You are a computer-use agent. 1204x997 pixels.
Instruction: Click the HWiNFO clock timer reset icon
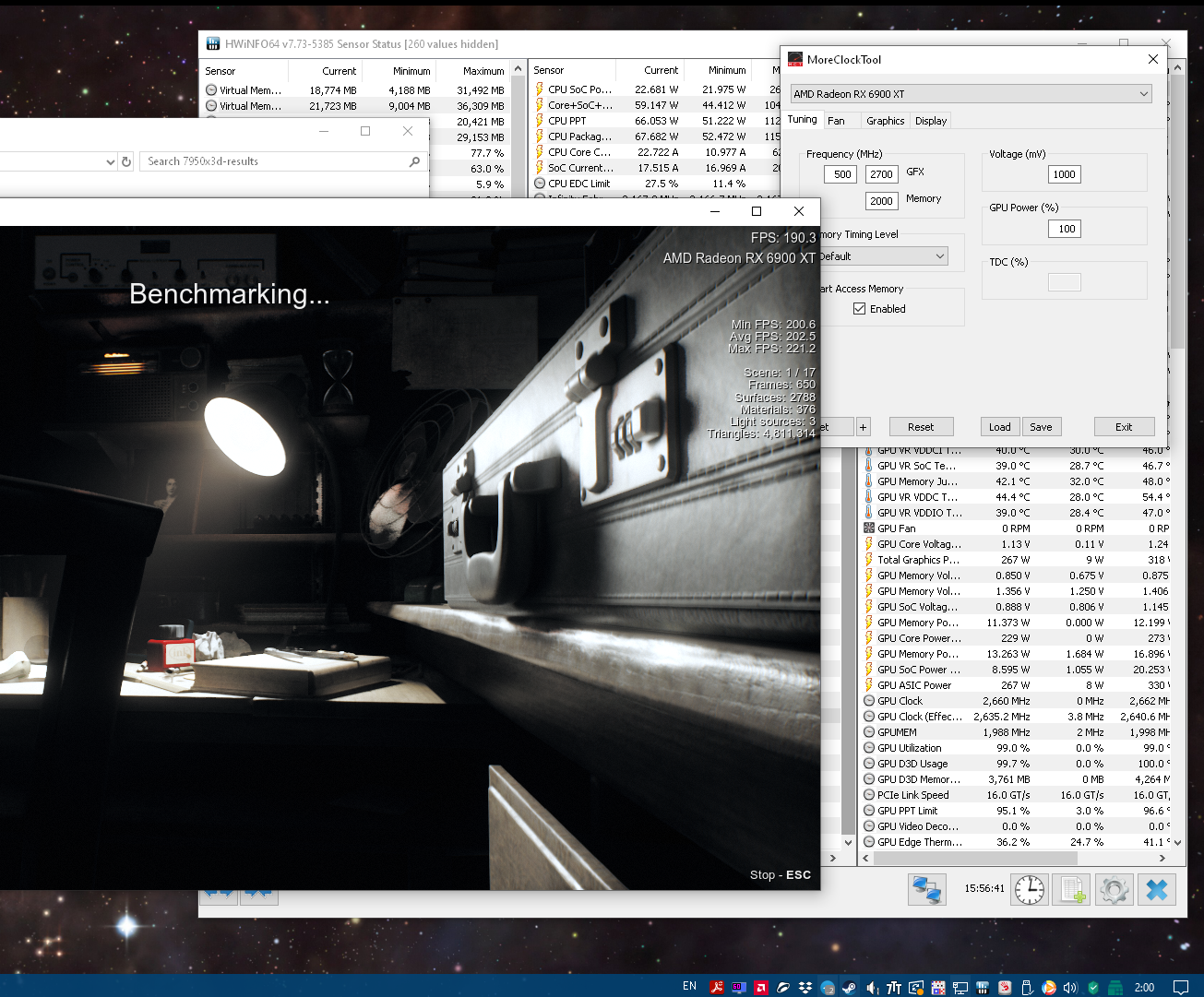pyautogui.click(x=1030, y=890)
